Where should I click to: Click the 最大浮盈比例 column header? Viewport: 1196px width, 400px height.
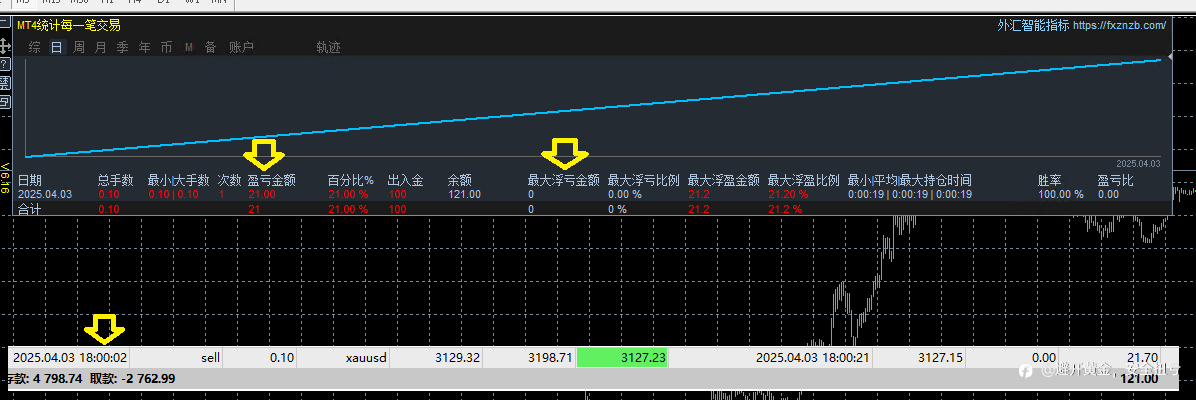click(803, 181)
